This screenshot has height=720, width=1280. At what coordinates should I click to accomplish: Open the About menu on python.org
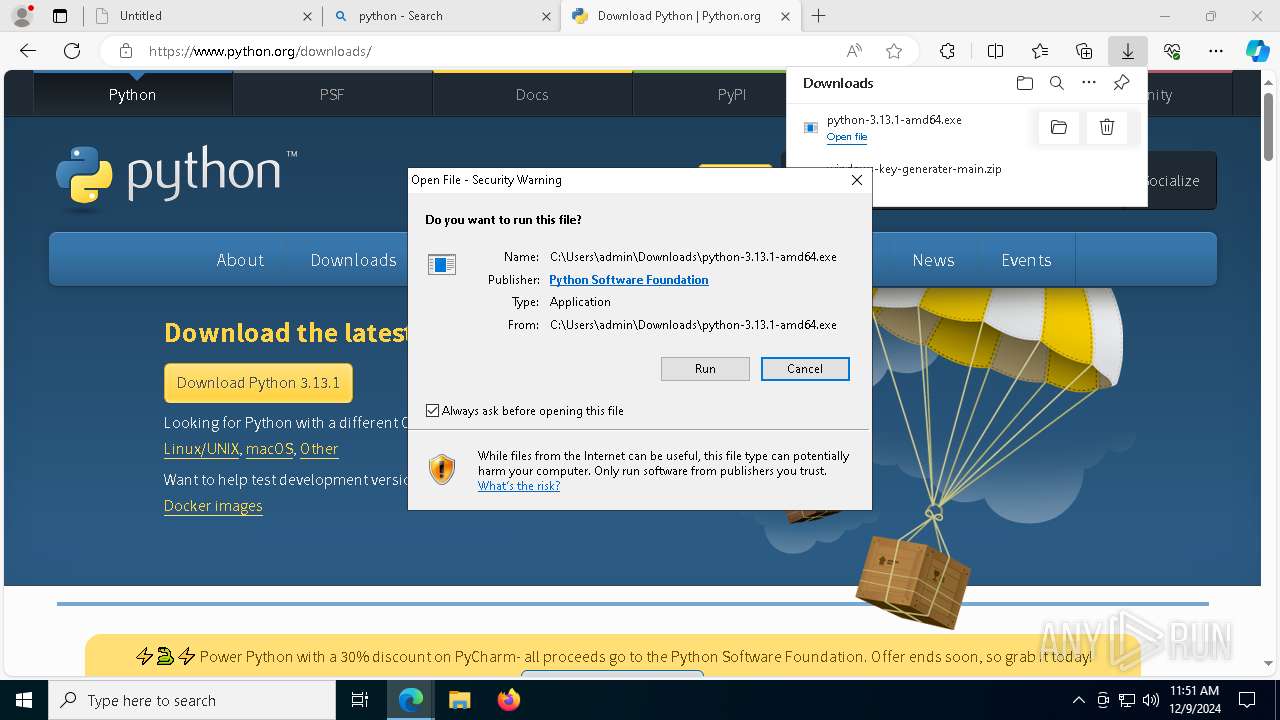[240, 260]
